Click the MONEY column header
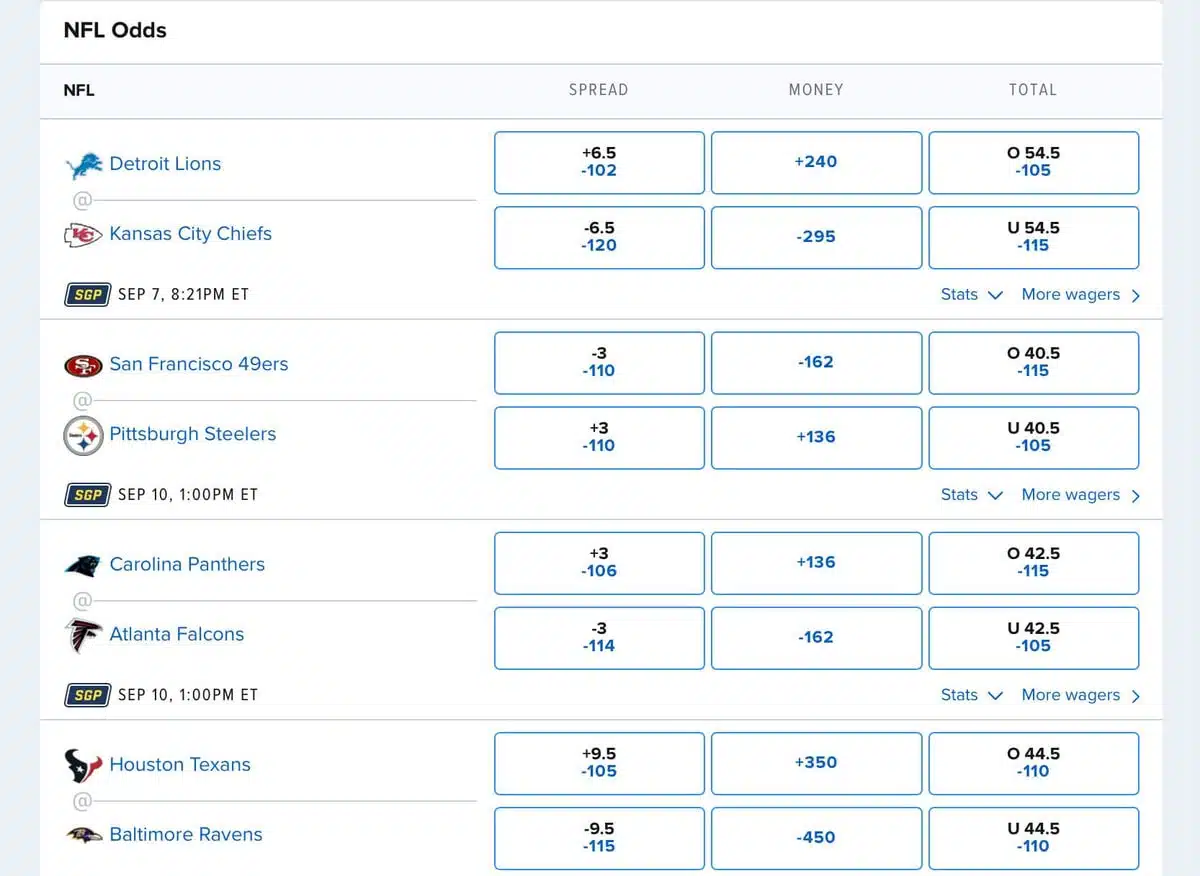Image resolution: width=1200 pixels, height=876 pixels. click(x=816, y=90)
